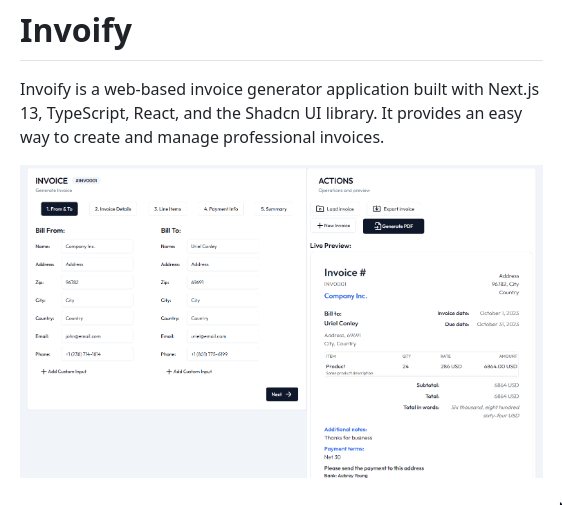This screenshot has width=562, height=505.
Task: Click the Bill From Name input field
Action: click(97, 246)
